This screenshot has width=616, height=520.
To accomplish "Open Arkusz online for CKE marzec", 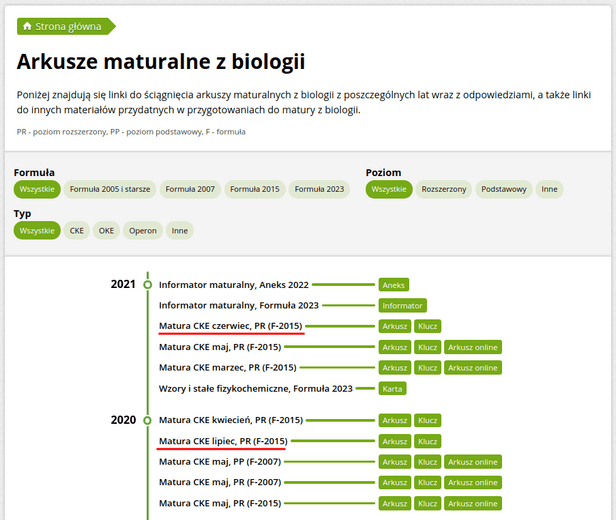I will click(473, 368).
